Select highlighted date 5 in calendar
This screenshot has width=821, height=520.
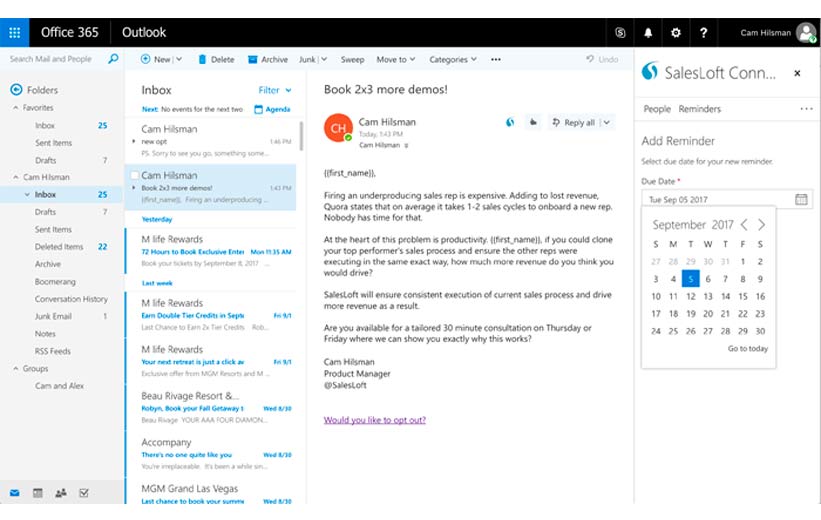tap(691, 279)
